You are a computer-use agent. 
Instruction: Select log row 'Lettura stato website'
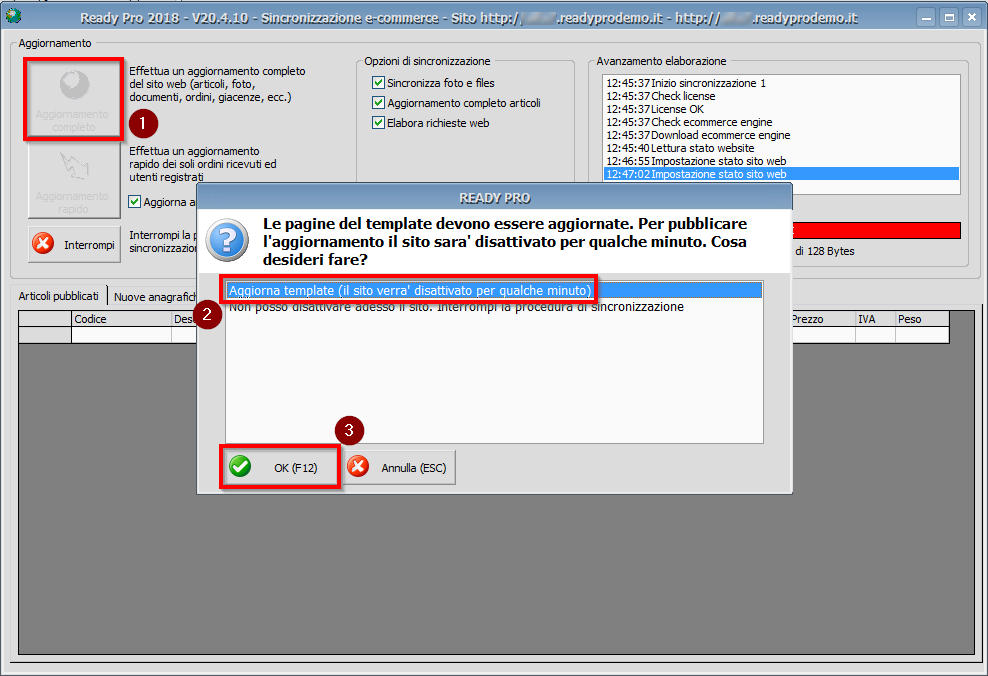click(781, 148)
